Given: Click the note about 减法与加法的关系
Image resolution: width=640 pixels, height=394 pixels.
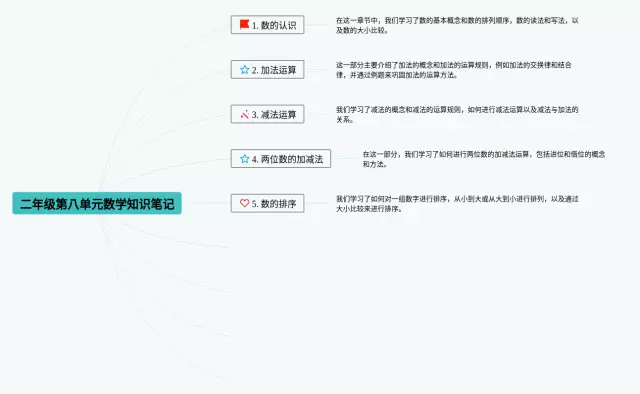Looking at the screenshot, I should [457, 114].
